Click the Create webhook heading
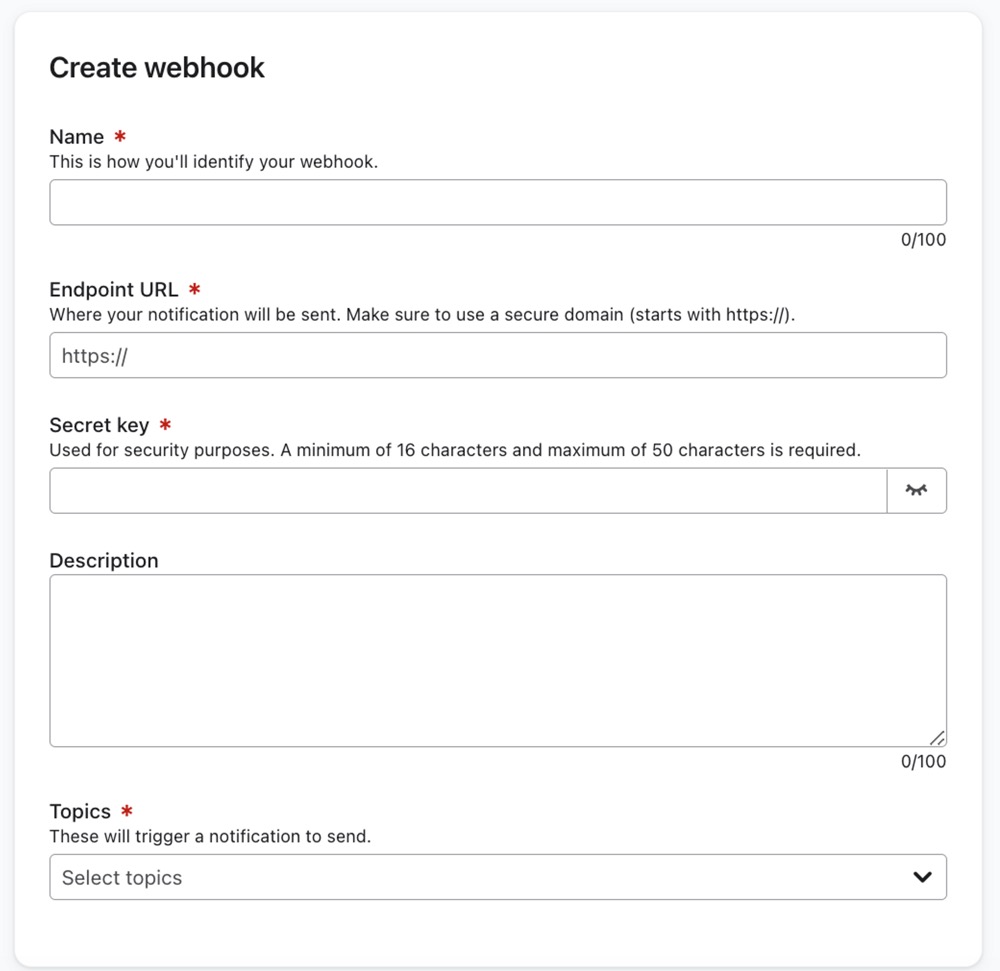 coord(156,67)
